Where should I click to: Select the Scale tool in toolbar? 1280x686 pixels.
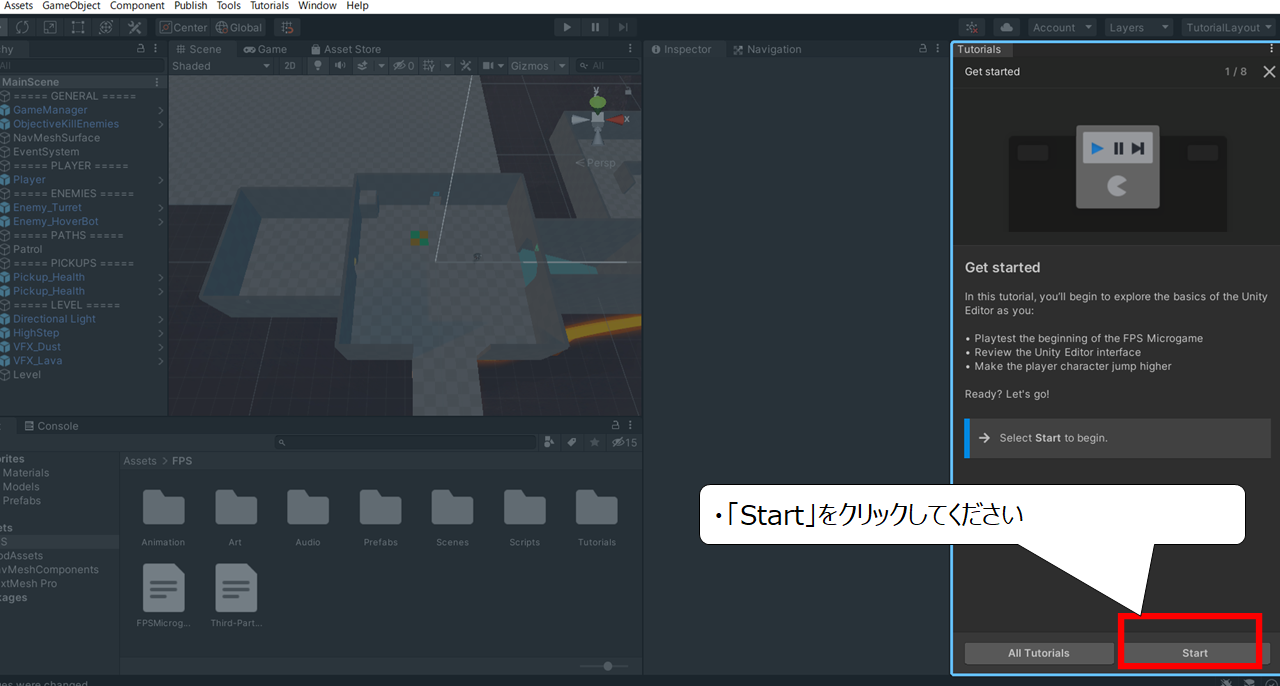50,27
